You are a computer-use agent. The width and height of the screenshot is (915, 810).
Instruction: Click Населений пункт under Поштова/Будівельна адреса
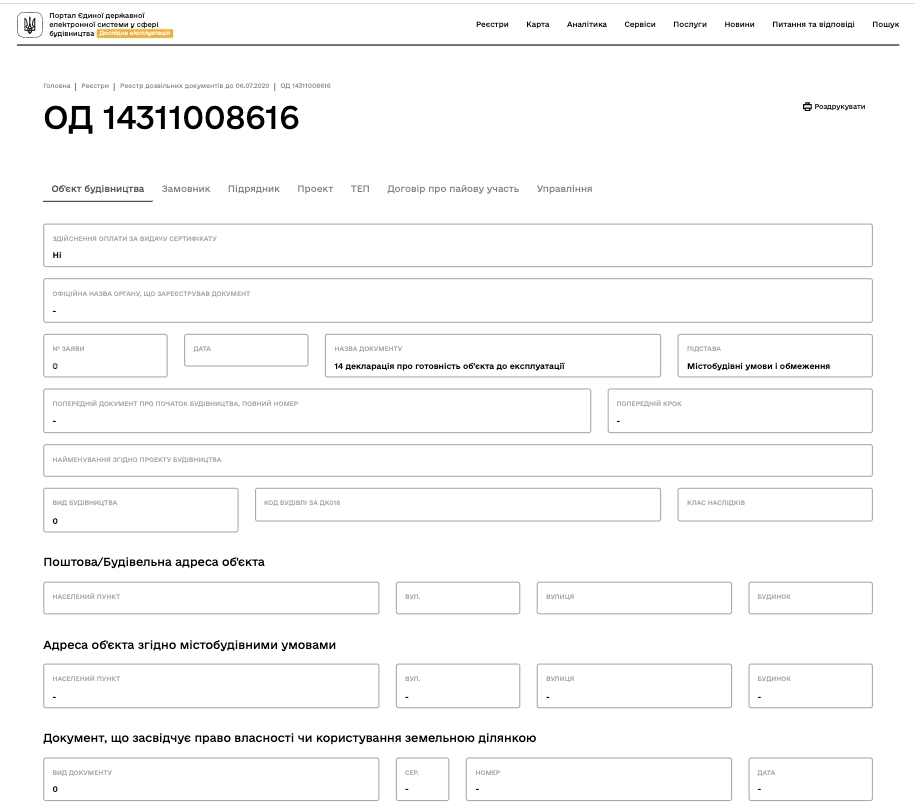[x=211, y=598]
